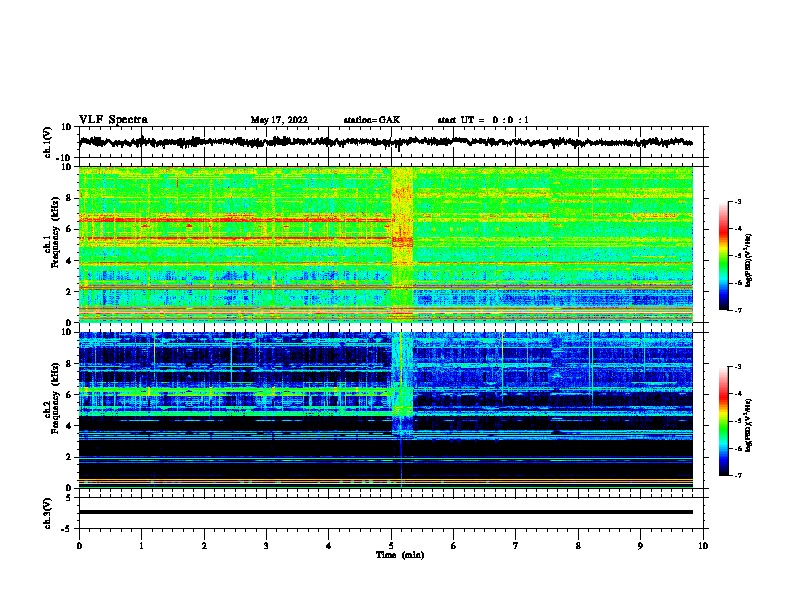Click the "8" kHz tick of the ch.1 spectrogram
Viewport: 792px width, 612px height.
click(69, 198)
